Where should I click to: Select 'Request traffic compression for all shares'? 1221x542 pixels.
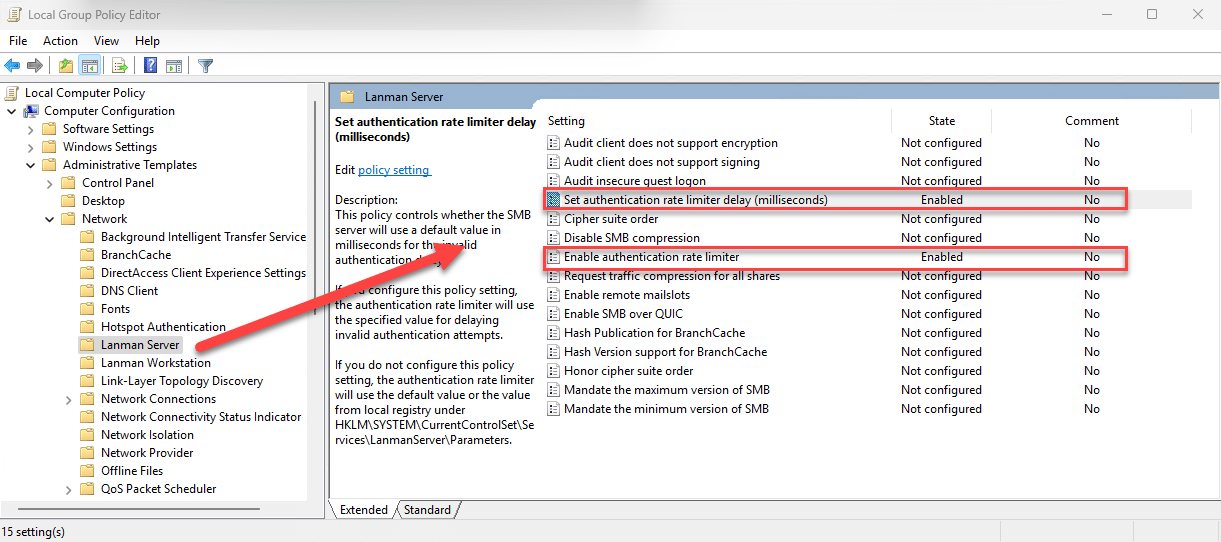pos(672,276)
